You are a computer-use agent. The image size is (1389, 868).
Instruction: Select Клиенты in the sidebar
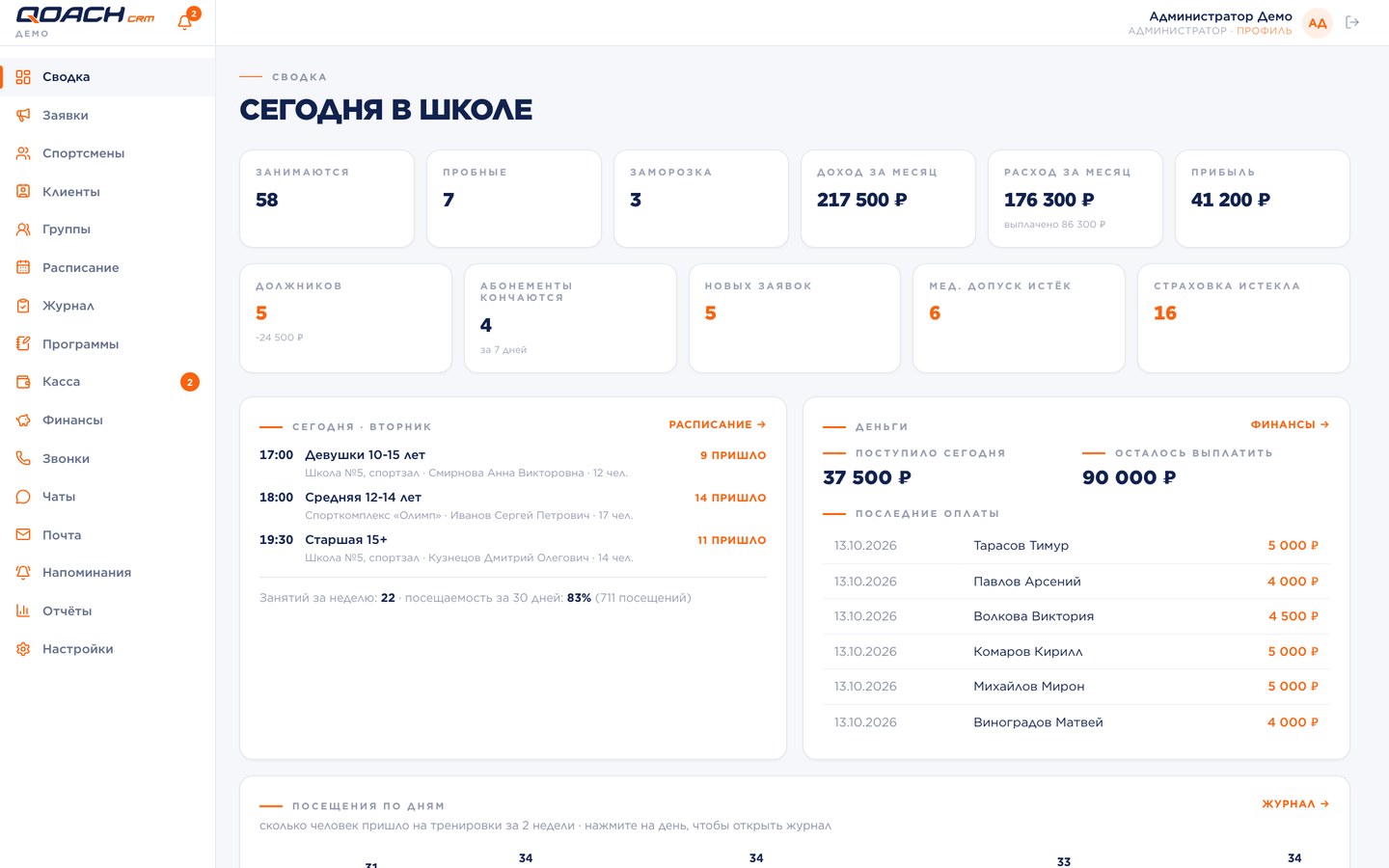pos(107,191)
